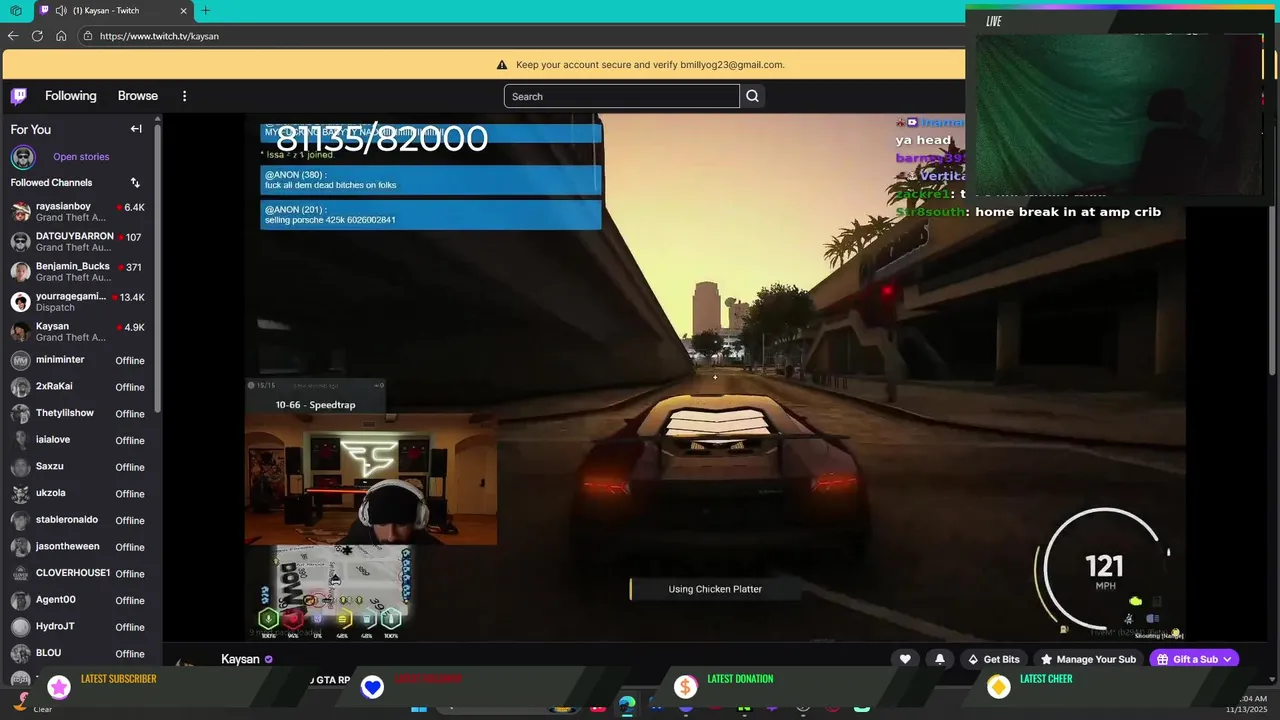The height and width of the screenshot is (720, 1280).
Task: Click the search magnifier button
Action: pyautogui.click(x=752, y=96)
